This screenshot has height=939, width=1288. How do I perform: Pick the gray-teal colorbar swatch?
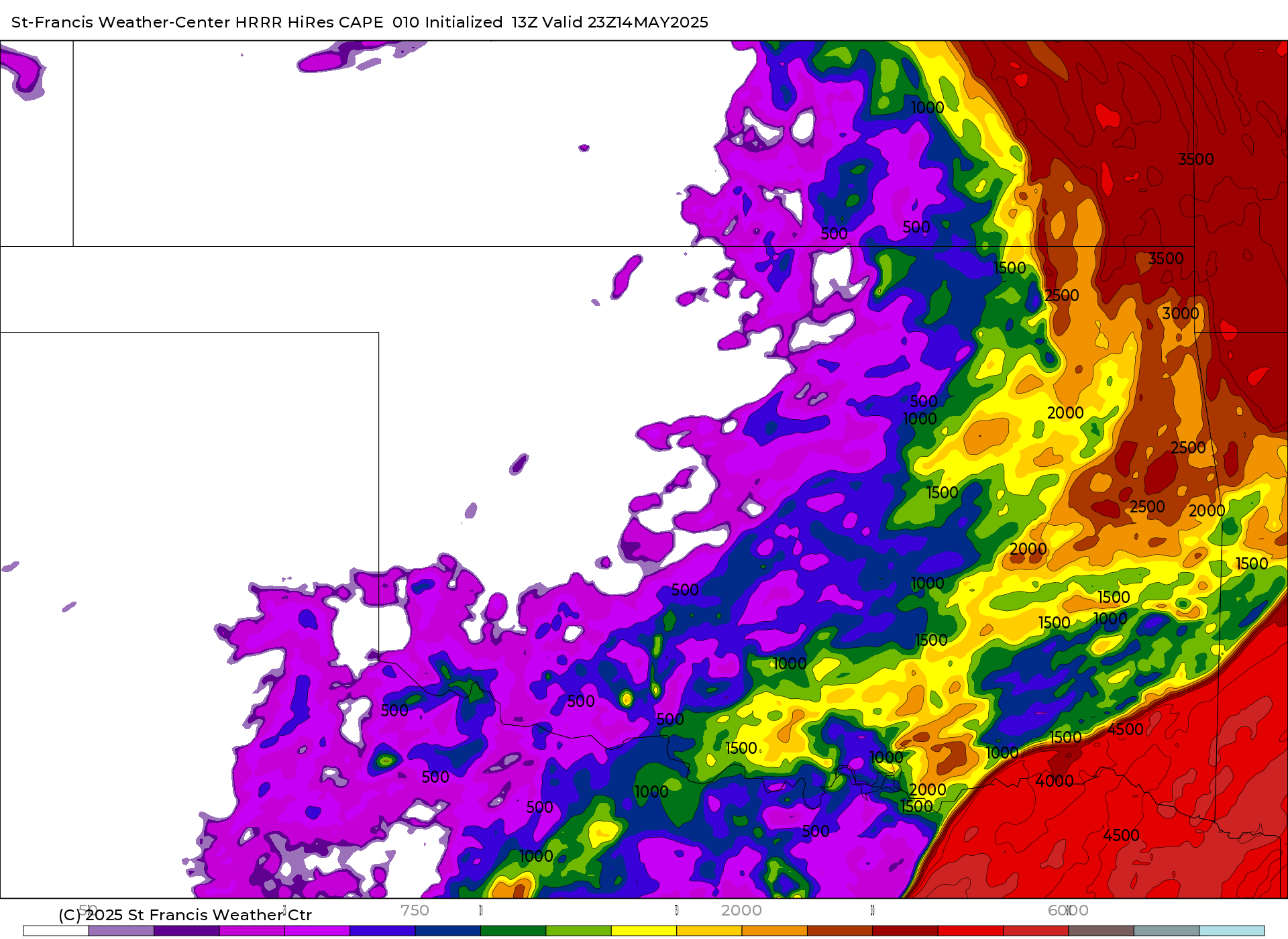pos(1167,931)
